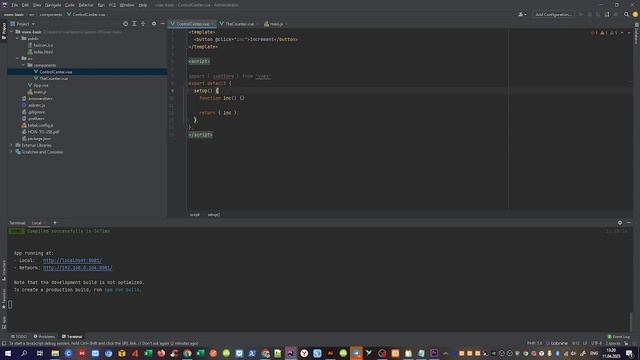The width and height of the screenshot is (640, 360).
Task: Open Terminal tool window tab
Action: point(72,337)
